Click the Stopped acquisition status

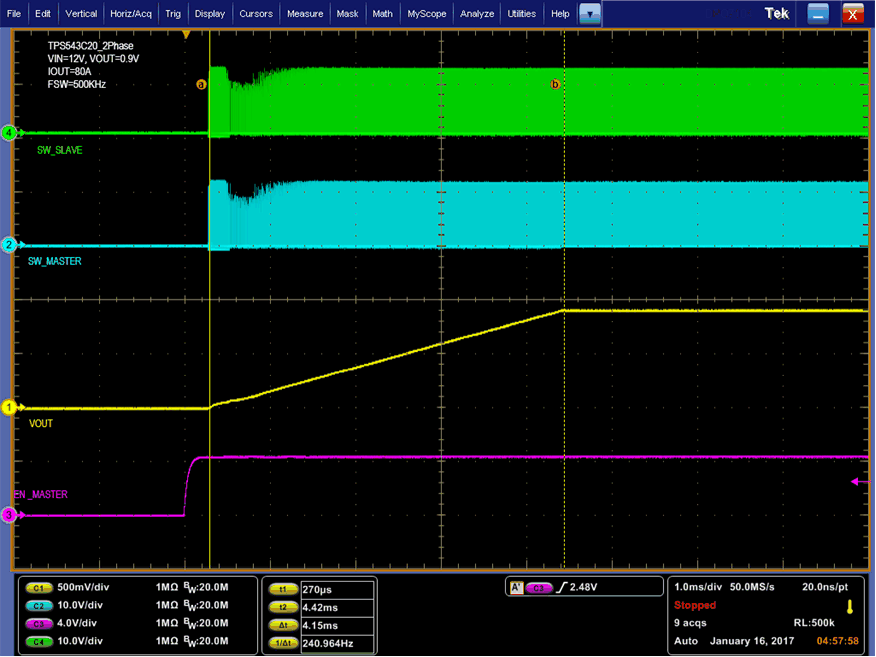[x=696, y=606]
